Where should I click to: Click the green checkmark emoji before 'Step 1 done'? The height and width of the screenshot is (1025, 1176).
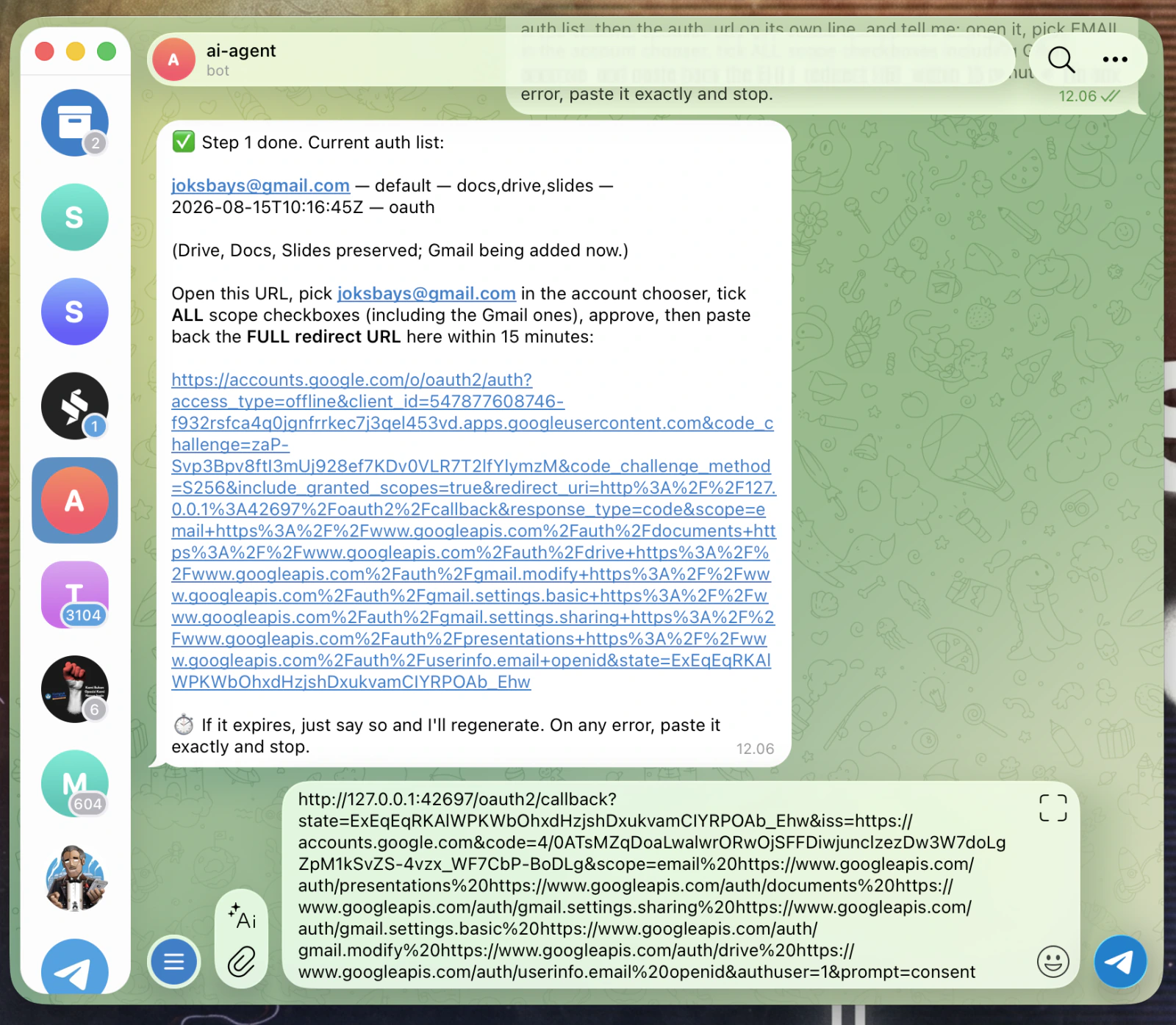[183, 142]
